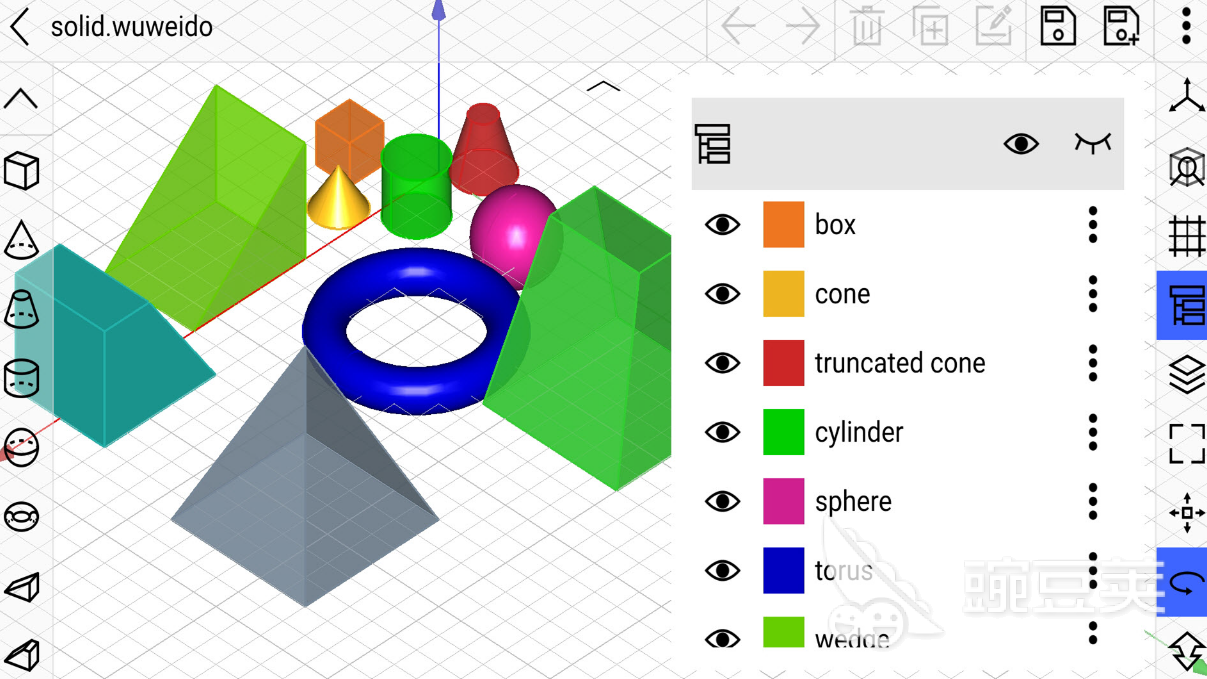Open the edit pencil tool

pos(994,26)
